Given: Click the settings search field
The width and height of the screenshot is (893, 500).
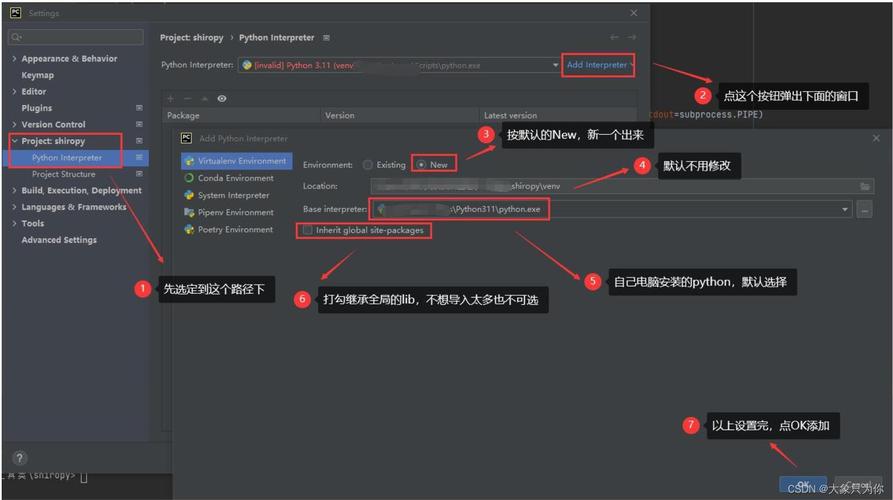Looking at the screenshot, I should 76,37.
